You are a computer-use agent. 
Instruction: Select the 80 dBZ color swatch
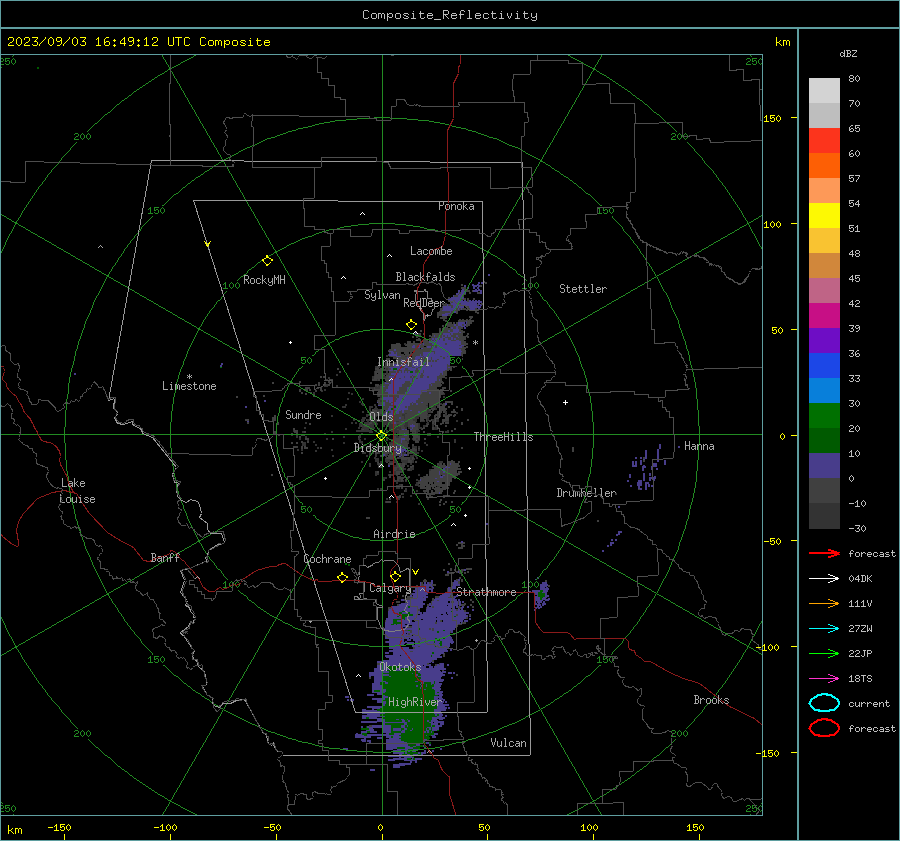click(x=824, y=90)
